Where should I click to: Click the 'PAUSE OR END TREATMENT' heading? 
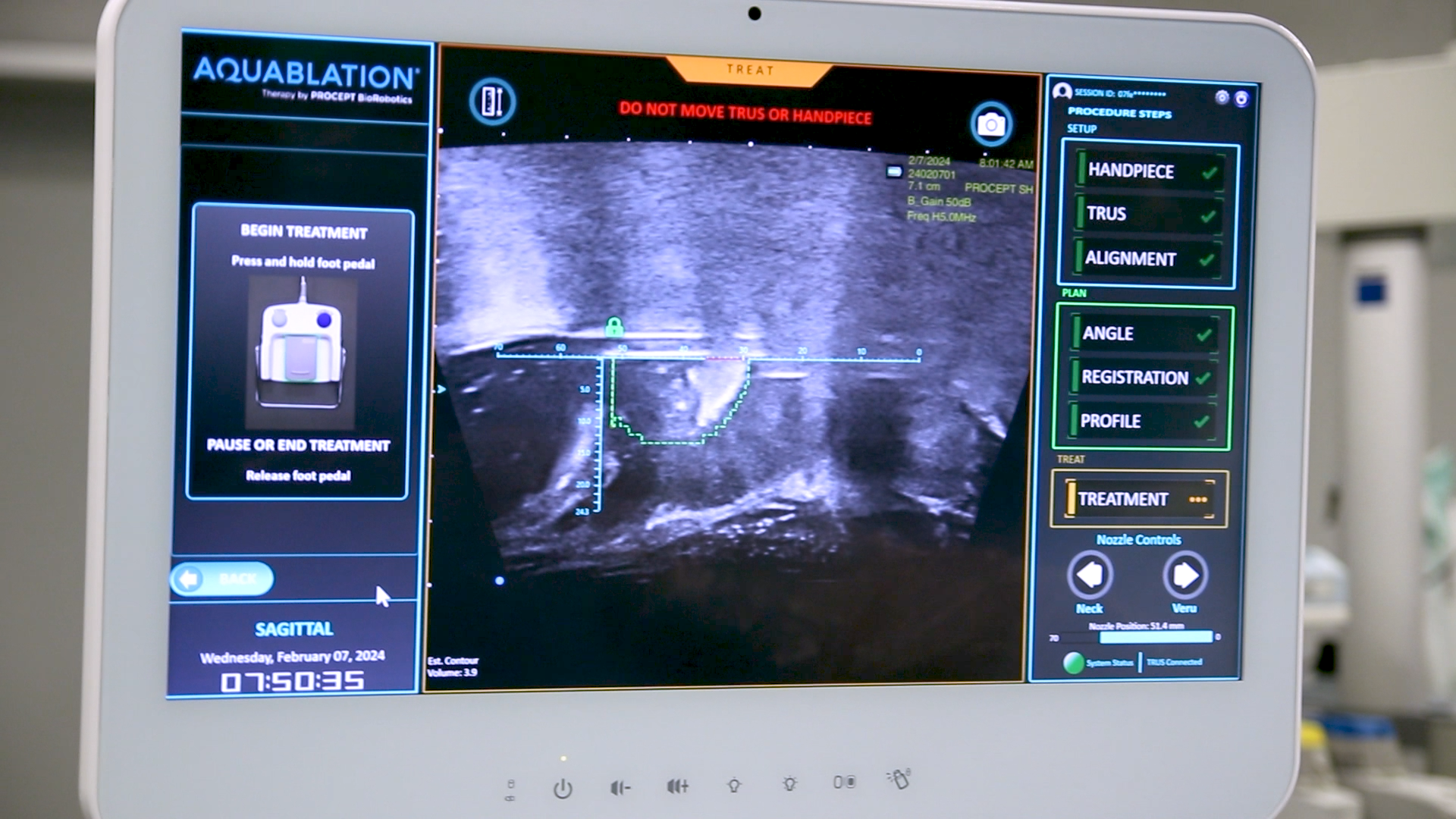298,445
